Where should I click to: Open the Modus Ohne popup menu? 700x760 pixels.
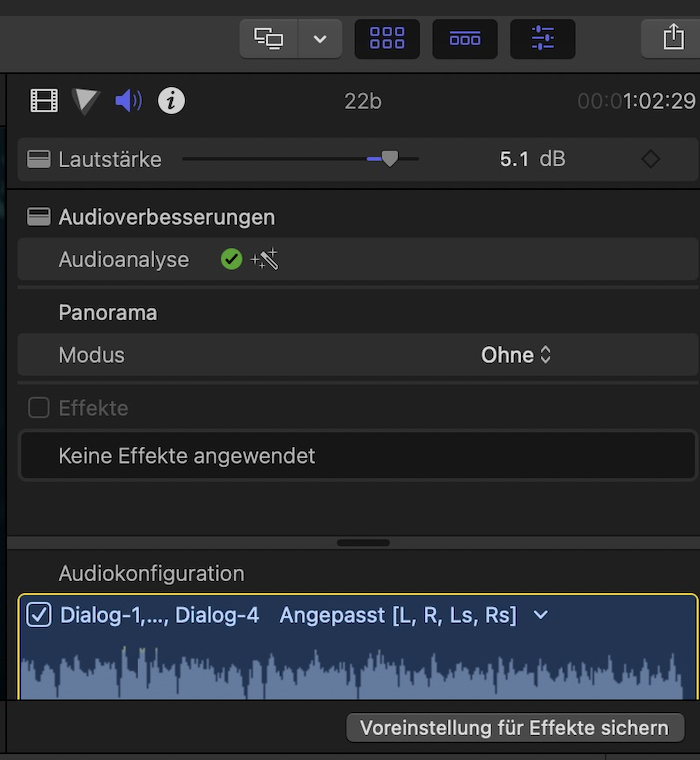click(x=516, y=355)
